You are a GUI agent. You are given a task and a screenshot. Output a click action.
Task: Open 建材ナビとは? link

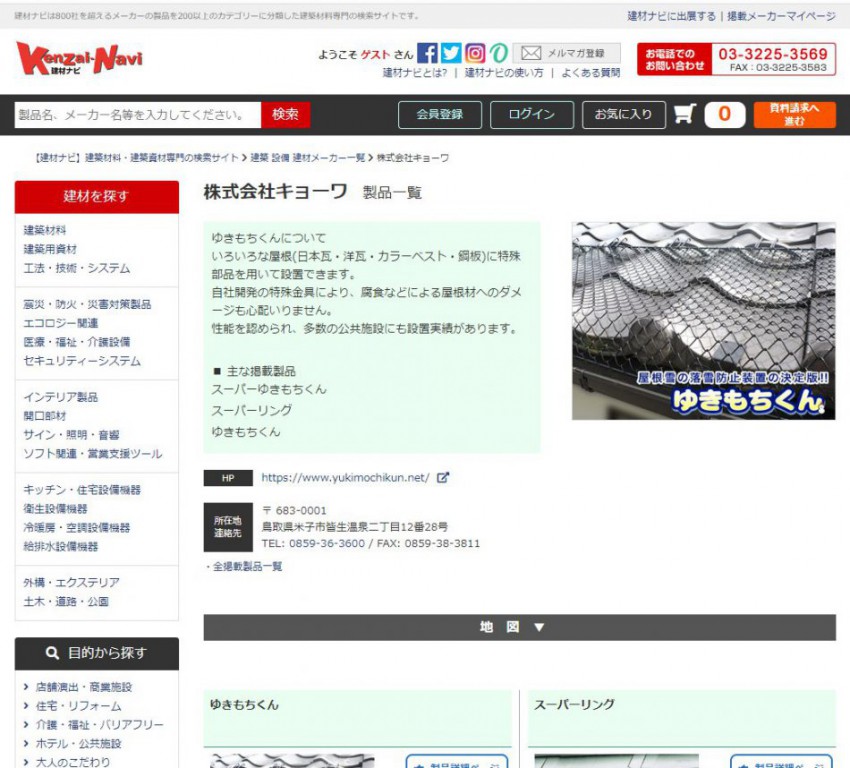415,73
